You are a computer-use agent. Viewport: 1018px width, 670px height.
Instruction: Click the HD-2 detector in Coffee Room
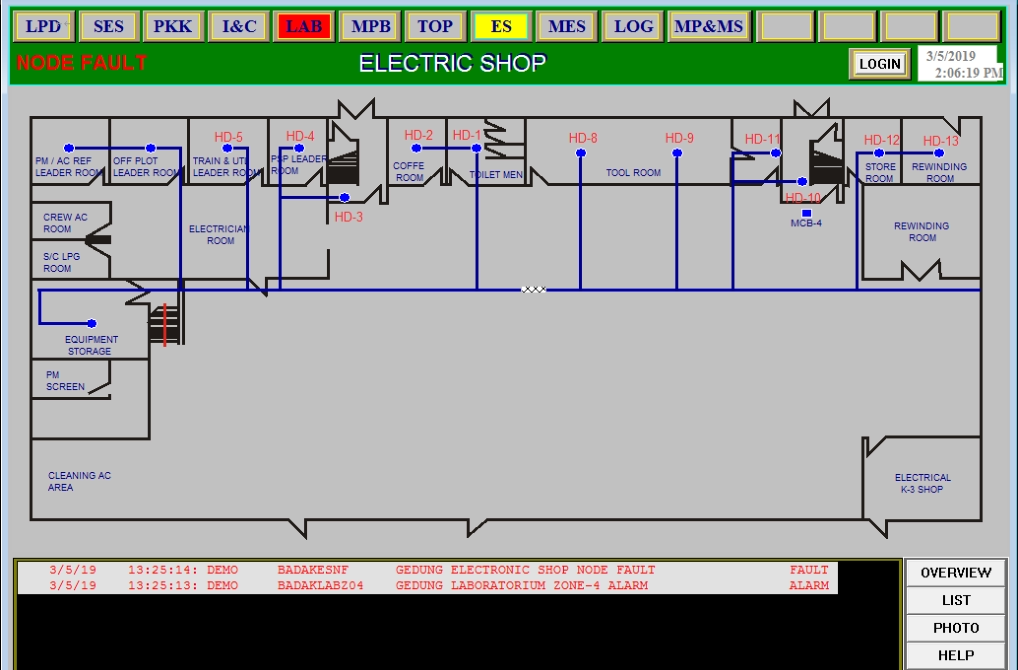pyautogui.click(x=416, y=148)
